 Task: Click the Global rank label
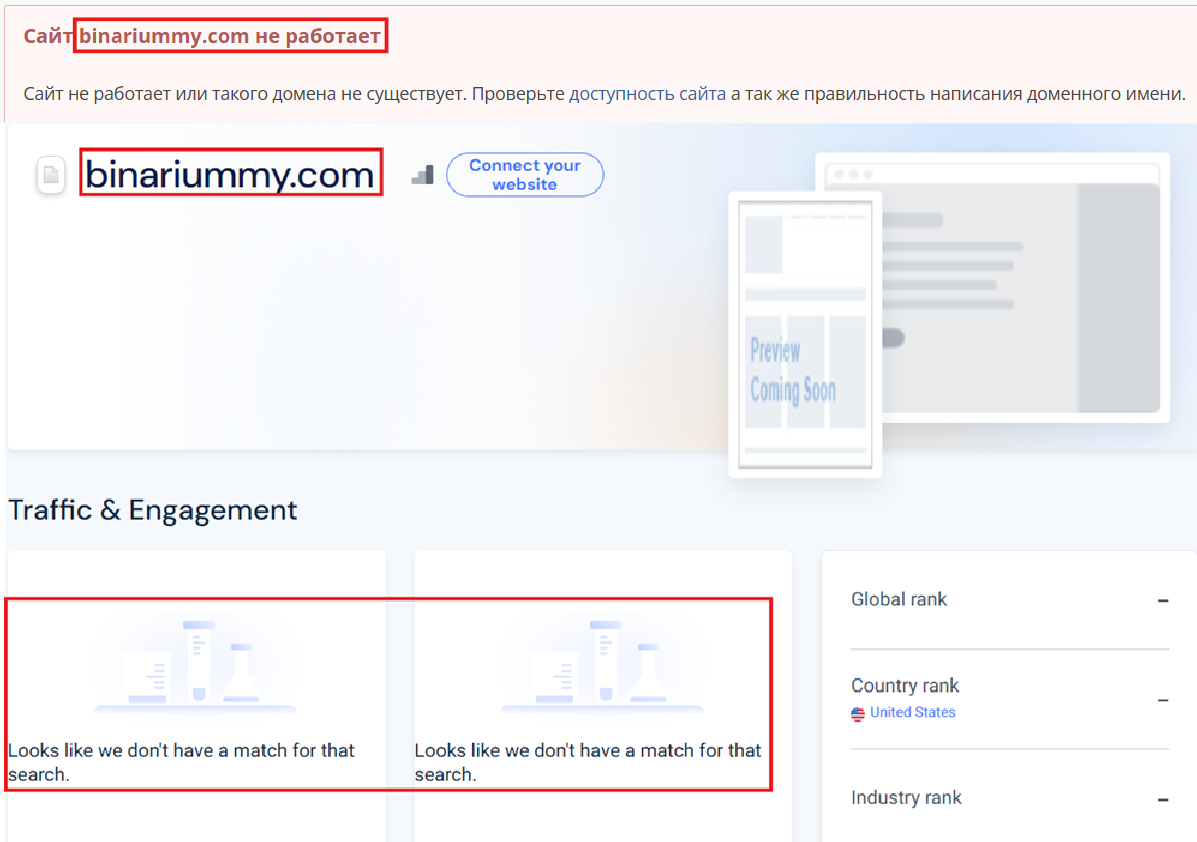898,598
